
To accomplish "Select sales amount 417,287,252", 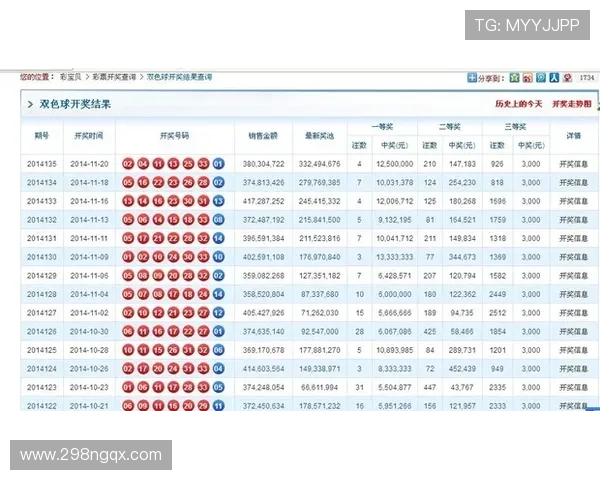I will pyautogui.click(x=263, y=201).
